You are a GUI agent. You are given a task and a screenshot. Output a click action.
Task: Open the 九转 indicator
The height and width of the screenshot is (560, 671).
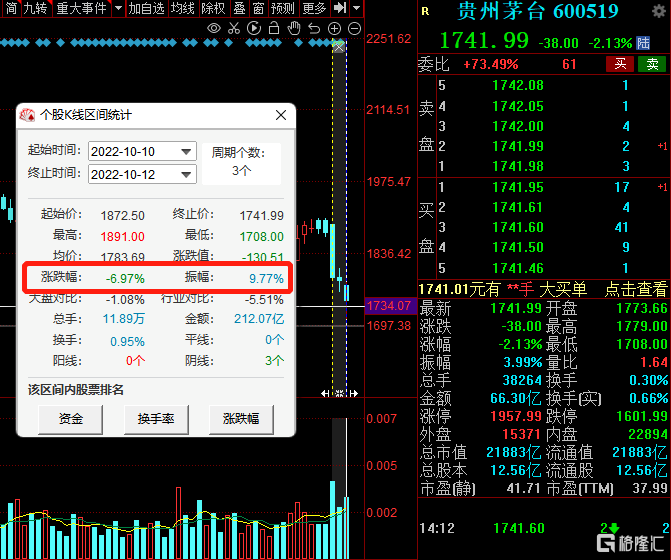[x=35, y=8]
